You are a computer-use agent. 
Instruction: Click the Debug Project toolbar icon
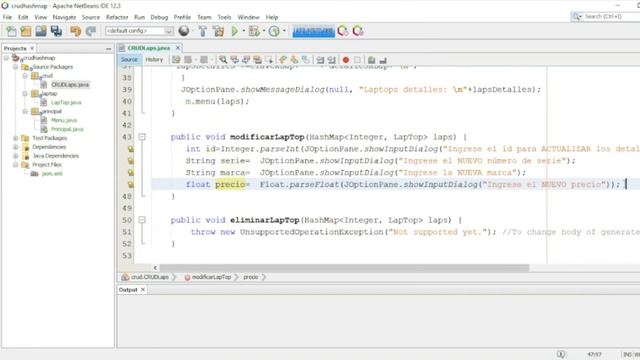point(254,31)
